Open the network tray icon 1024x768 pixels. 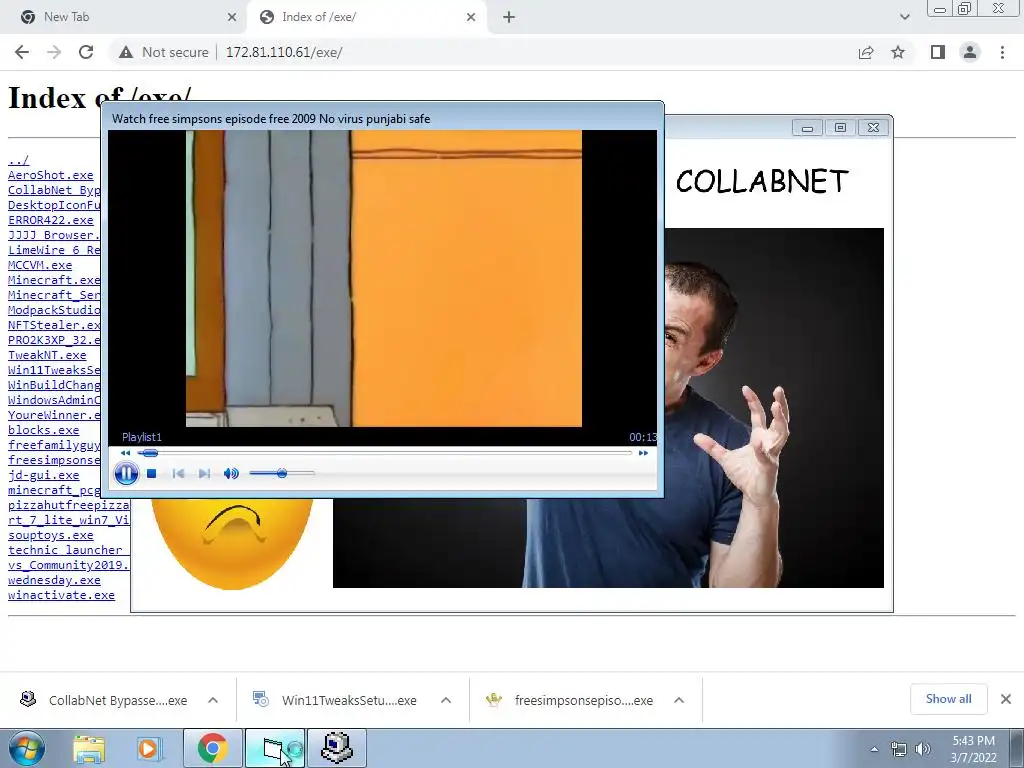point(899,749)
